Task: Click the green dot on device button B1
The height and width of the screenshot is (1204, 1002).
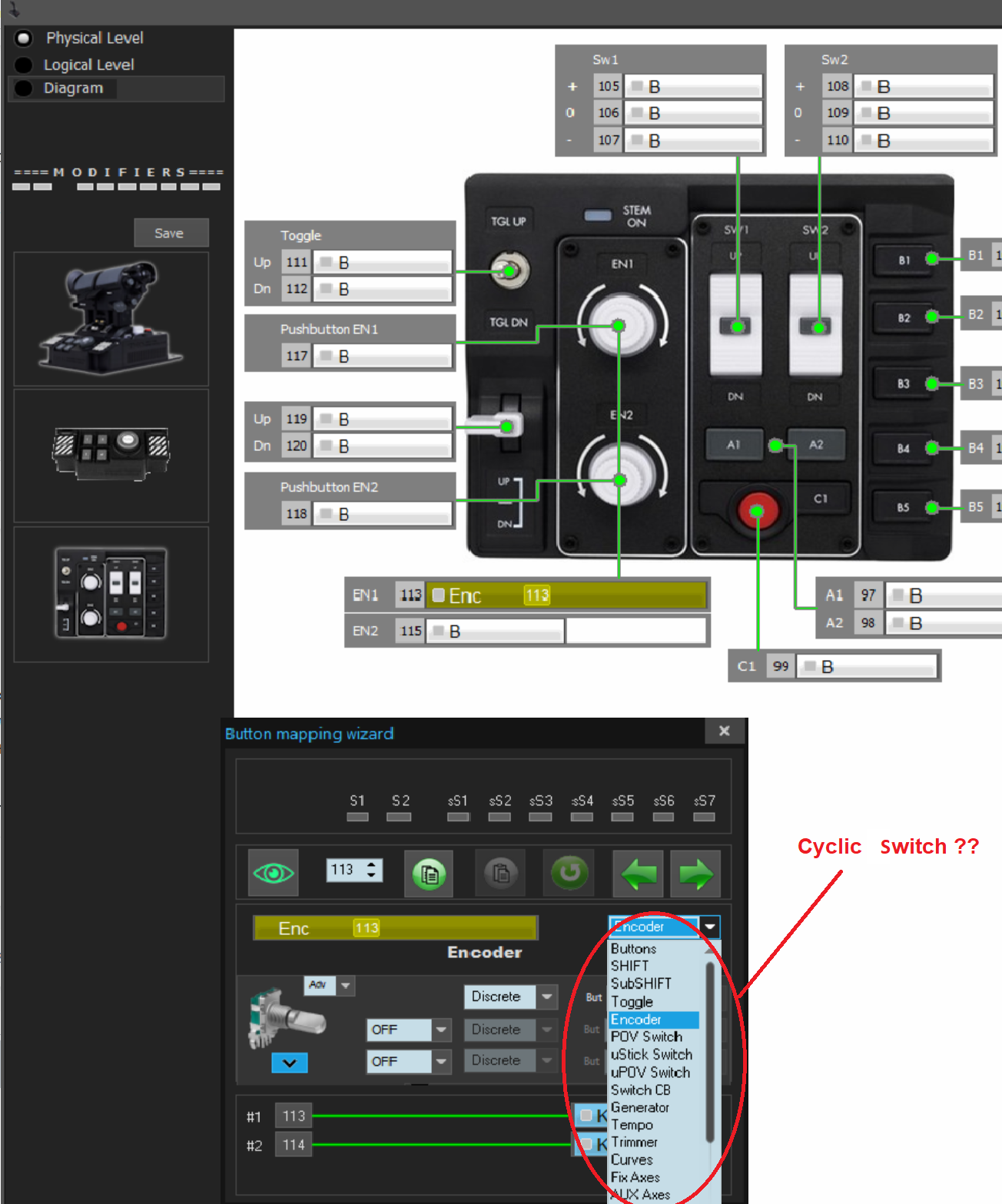Action: click(x=931, y=259)
